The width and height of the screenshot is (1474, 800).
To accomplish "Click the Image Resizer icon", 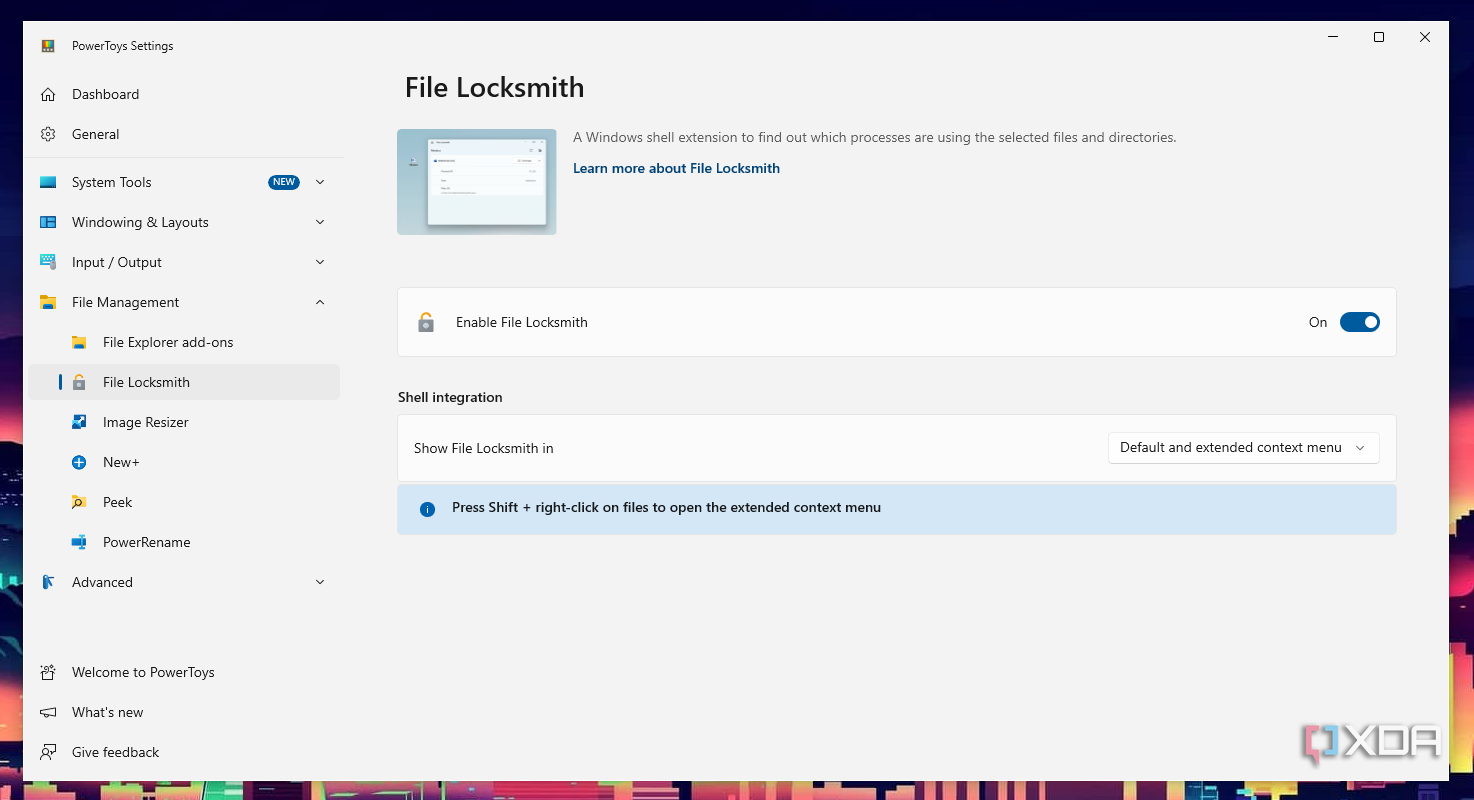I will point(79,422).
